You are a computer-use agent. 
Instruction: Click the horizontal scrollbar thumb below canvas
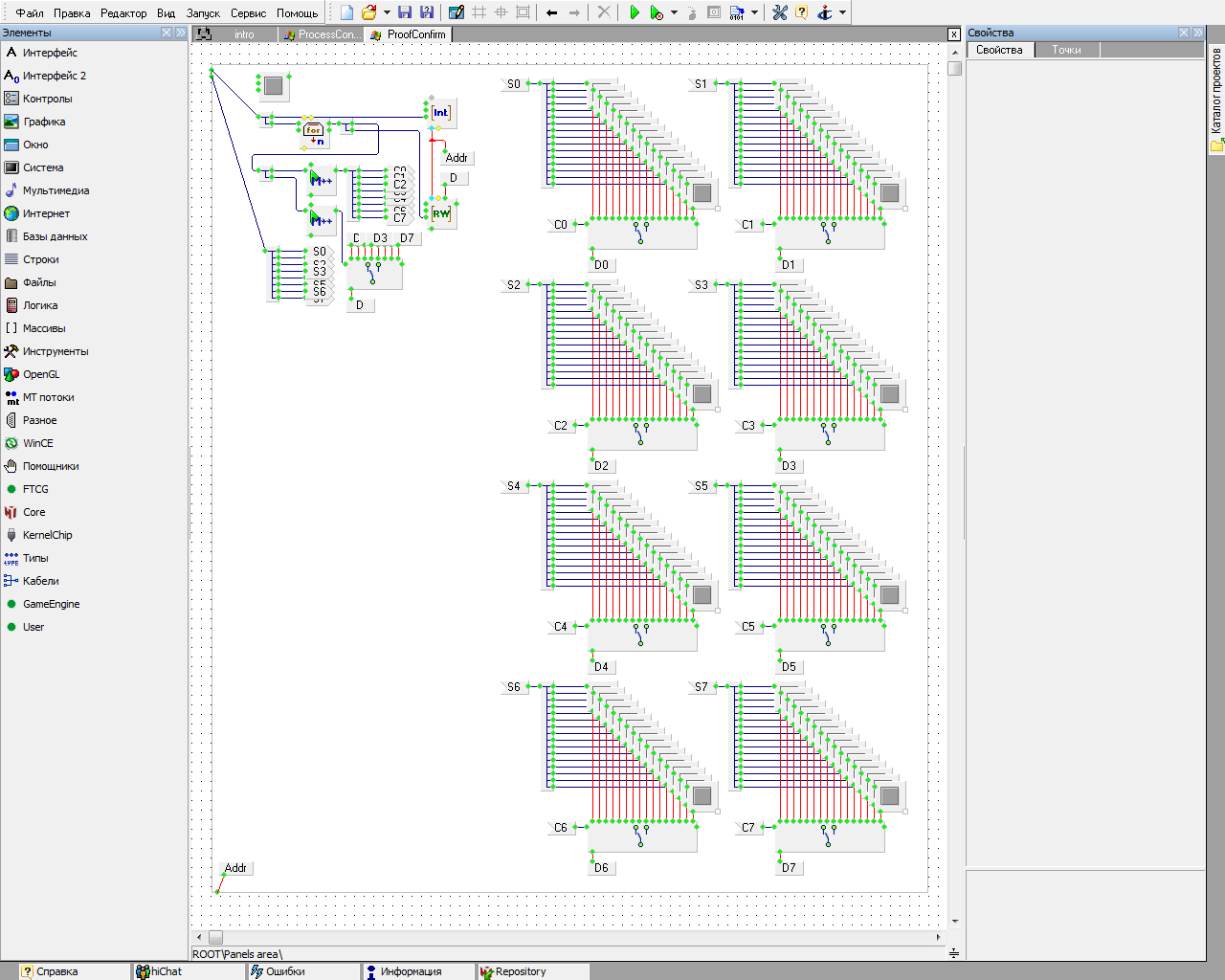[x=215, y=938]
